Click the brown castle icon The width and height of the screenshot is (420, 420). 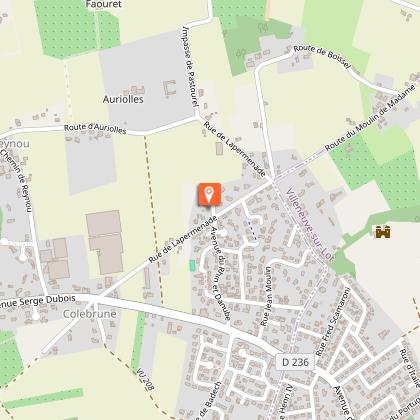[x=383, y=232]
